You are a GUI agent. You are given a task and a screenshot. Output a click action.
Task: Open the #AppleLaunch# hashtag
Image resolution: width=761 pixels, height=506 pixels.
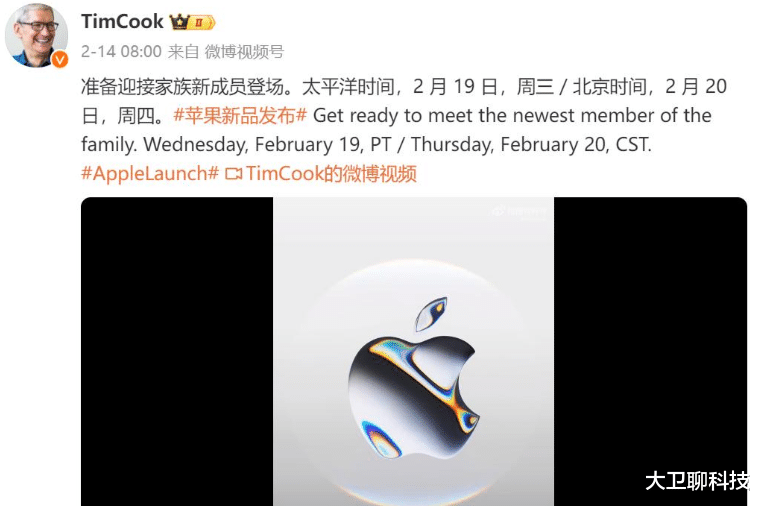coord(150,174)
